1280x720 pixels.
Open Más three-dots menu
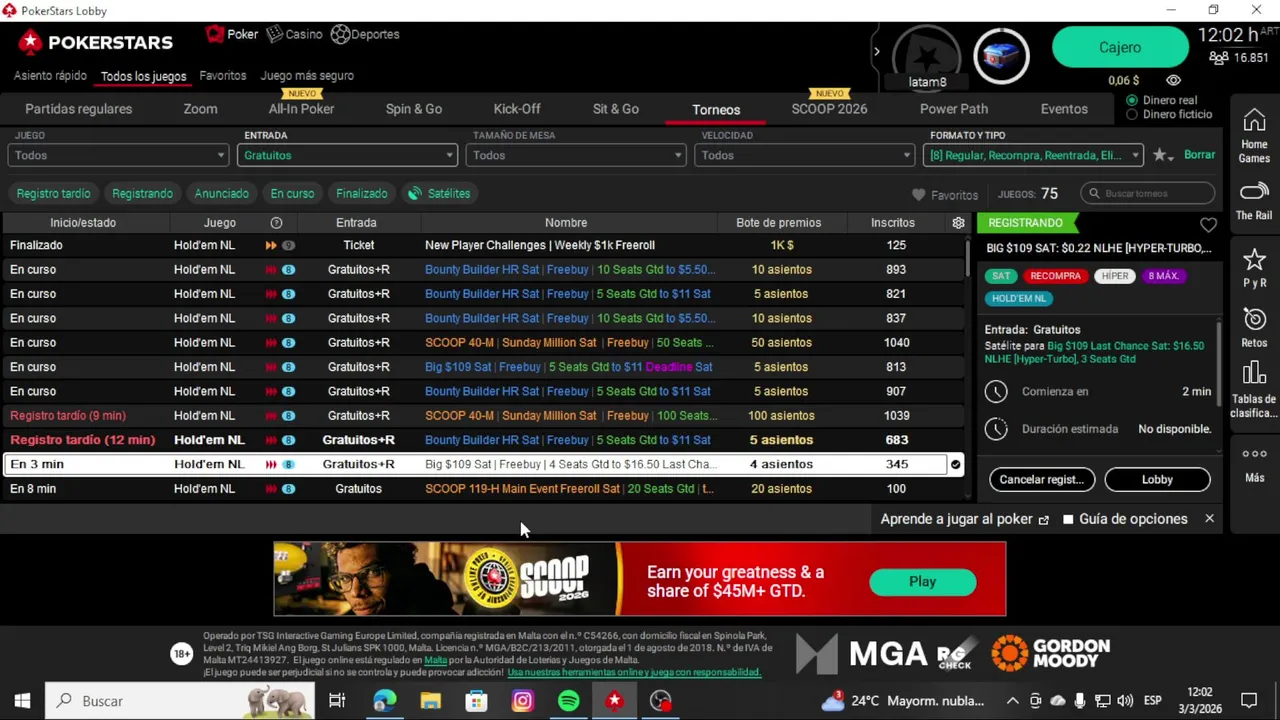click(x=1254, y=454)
